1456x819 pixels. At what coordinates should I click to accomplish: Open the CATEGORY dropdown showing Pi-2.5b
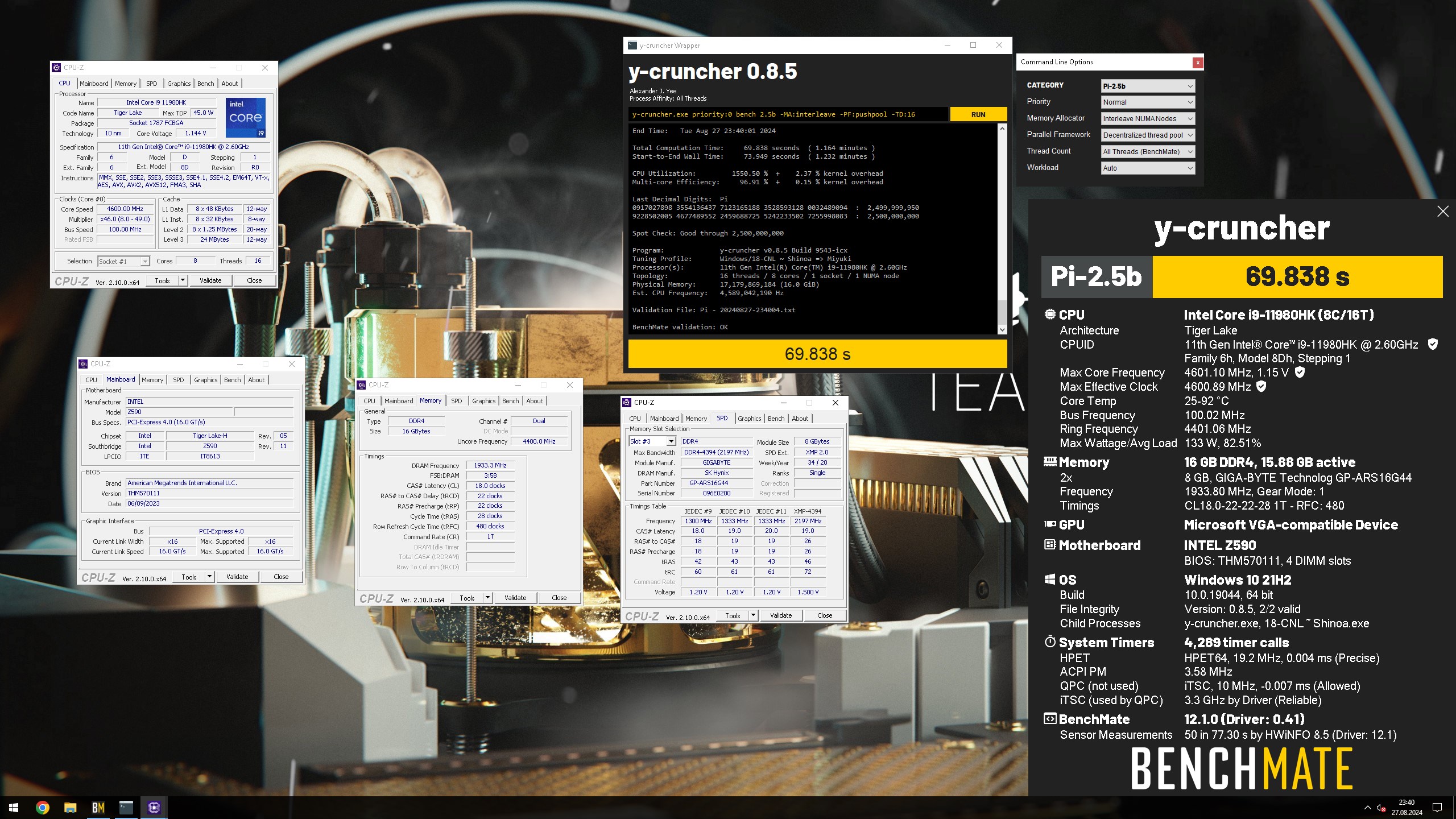[x=1148, y=86]
